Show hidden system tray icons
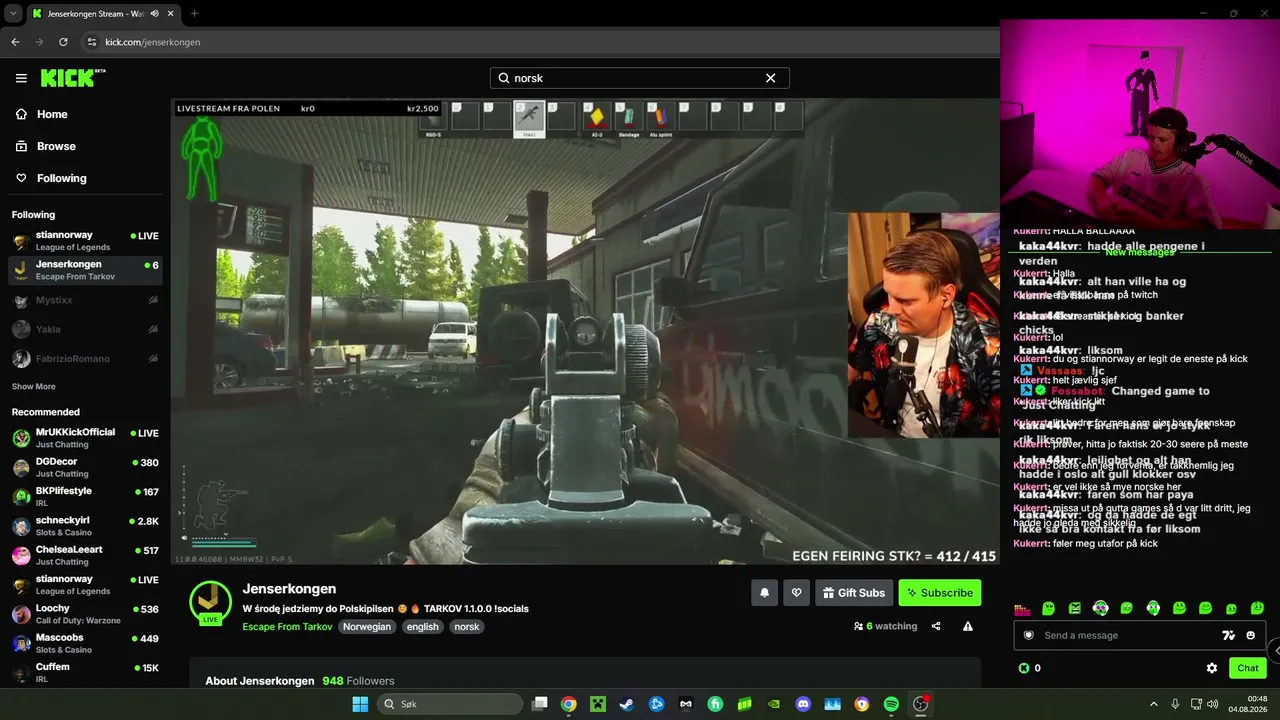Image resolution: width=1280 pixels, height=720 pixels. point(1153,704)
